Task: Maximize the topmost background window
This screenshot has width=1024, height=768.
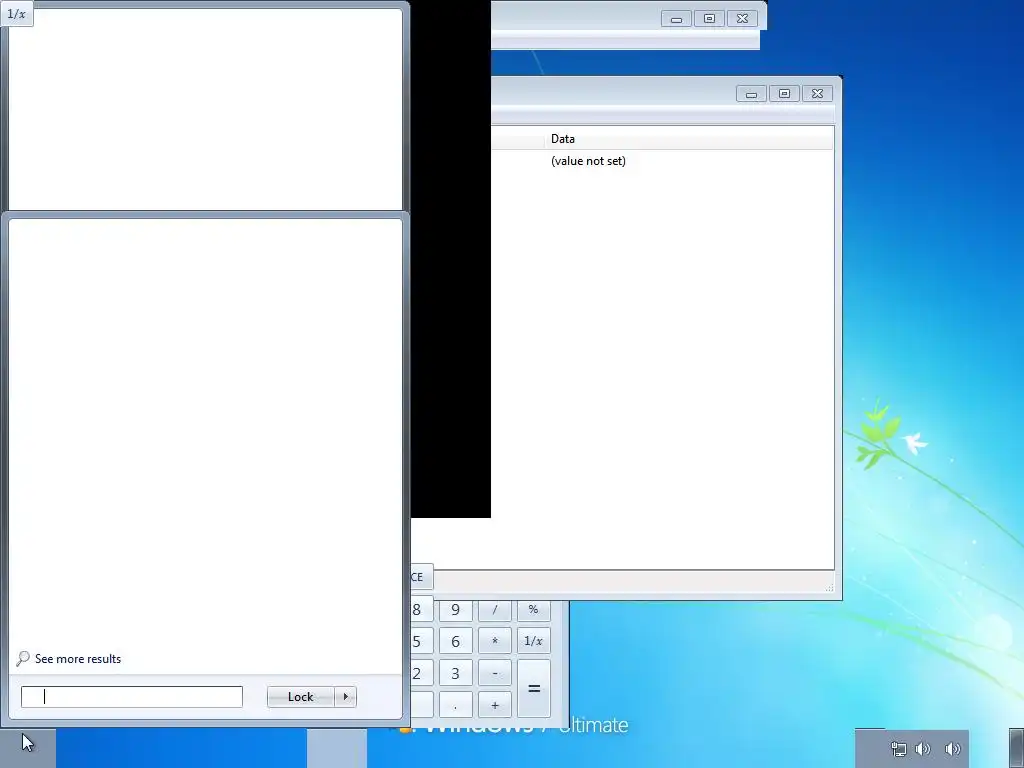Action: 709,19
